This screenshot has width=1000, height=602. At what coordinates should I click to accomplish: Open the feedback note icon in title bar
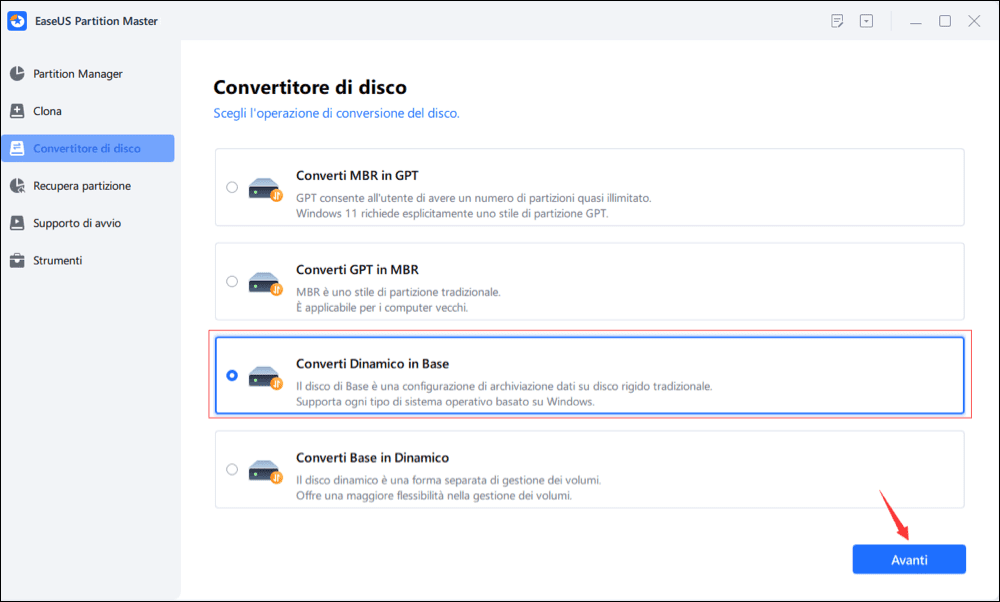pos(837,21)
